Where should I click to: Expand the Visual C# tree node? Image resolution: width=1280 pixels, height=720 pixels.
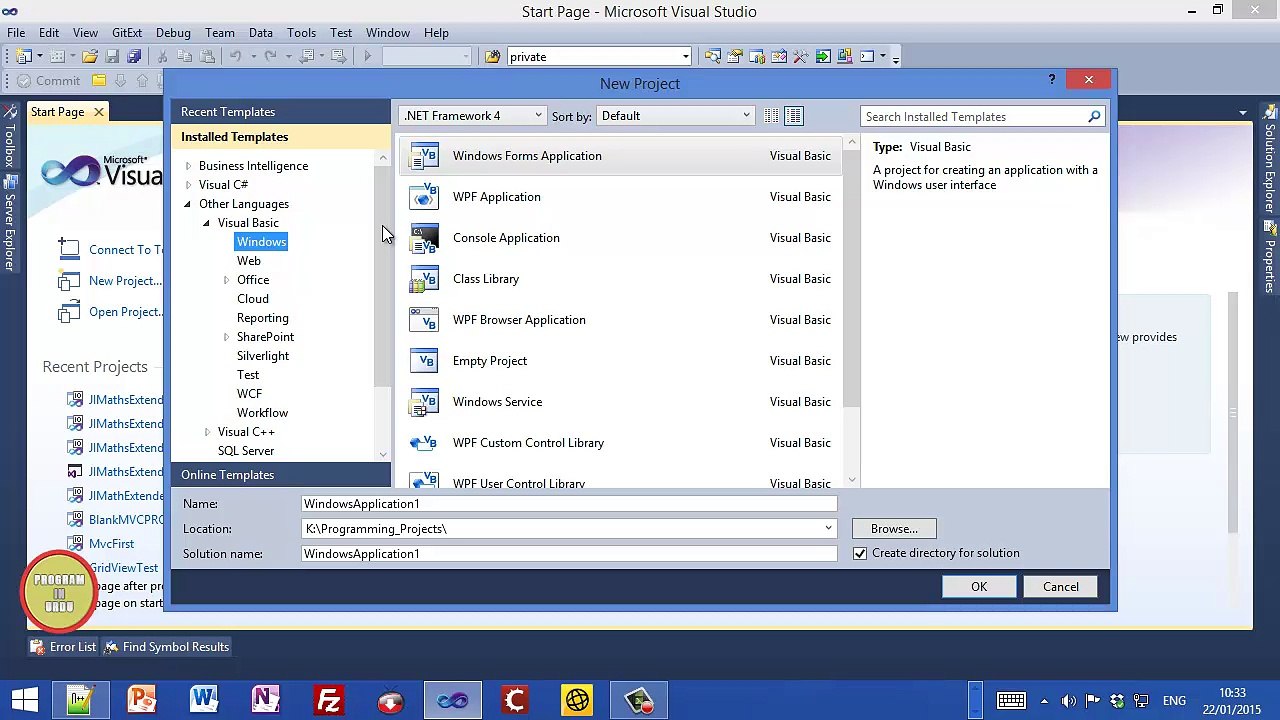188,185
